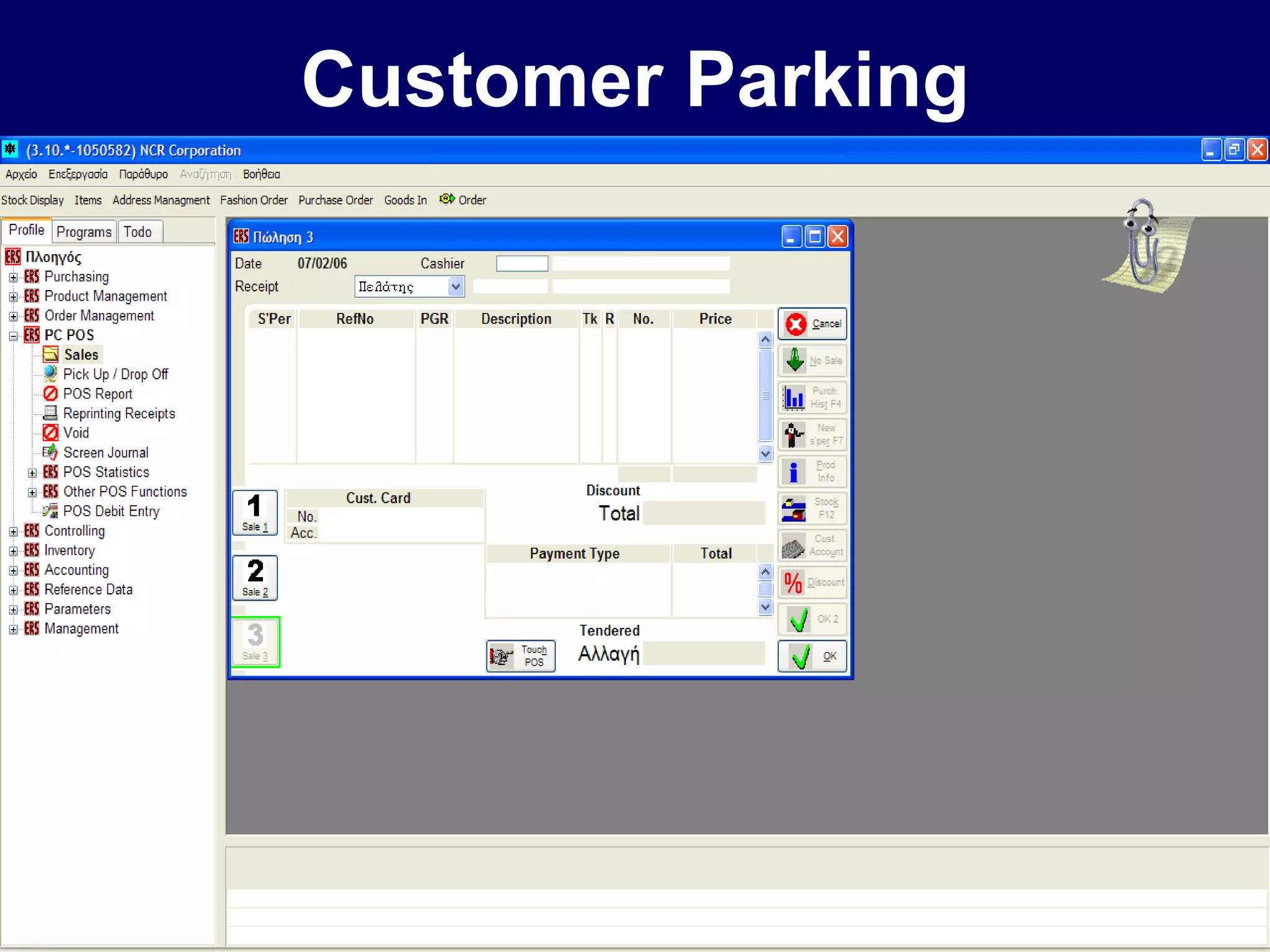Select the Sale 3 slot button
Viewport: 1270px width, 952px height.
click(255, 642)
